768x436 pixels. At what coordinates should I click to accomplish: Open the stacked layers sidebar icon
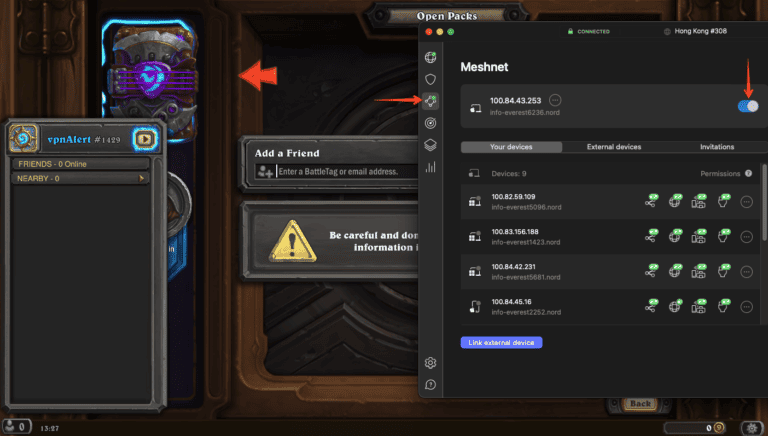click(431, 145)
